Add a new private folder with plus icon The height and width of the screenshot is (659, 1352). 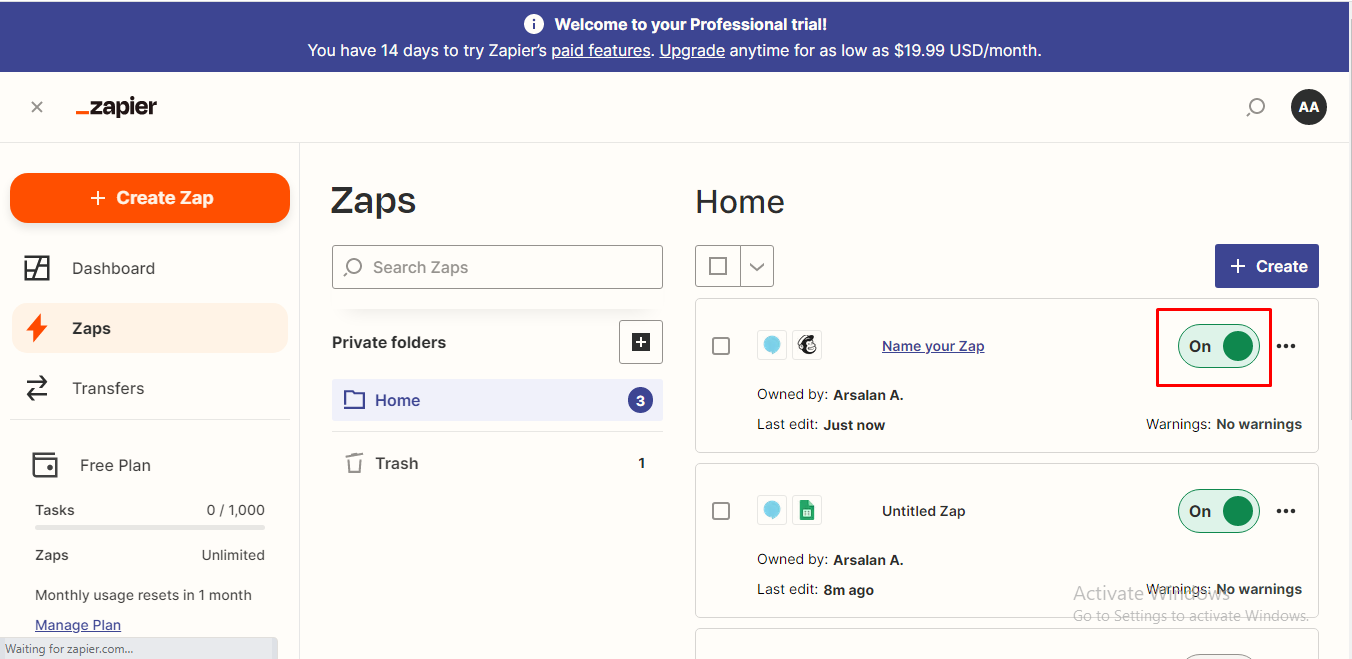[641, 342]
